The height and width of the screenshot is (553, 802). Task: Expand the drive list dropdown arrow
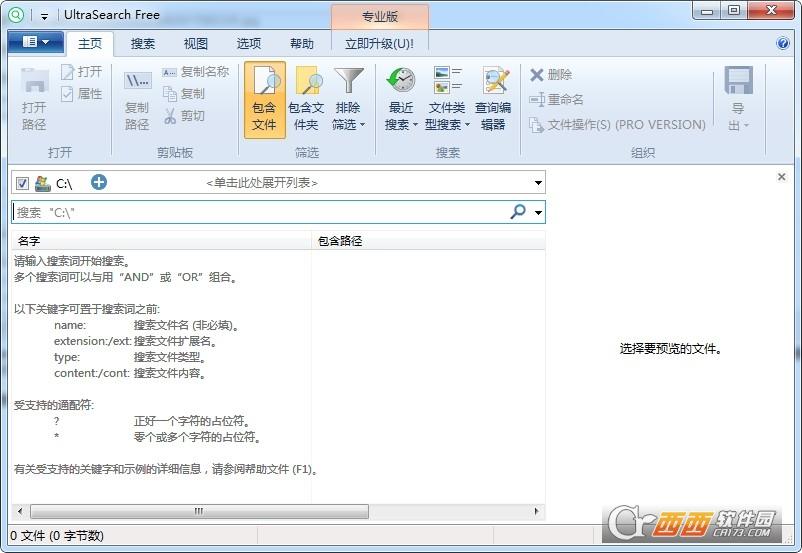[x=538, y=183]
